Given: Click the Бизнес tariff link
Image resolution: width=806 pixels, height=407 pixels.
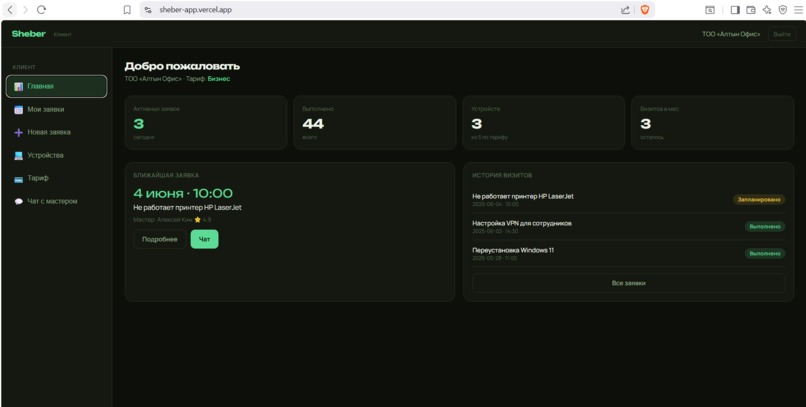Looking at the screenshot, I should (x=219, y=79).
